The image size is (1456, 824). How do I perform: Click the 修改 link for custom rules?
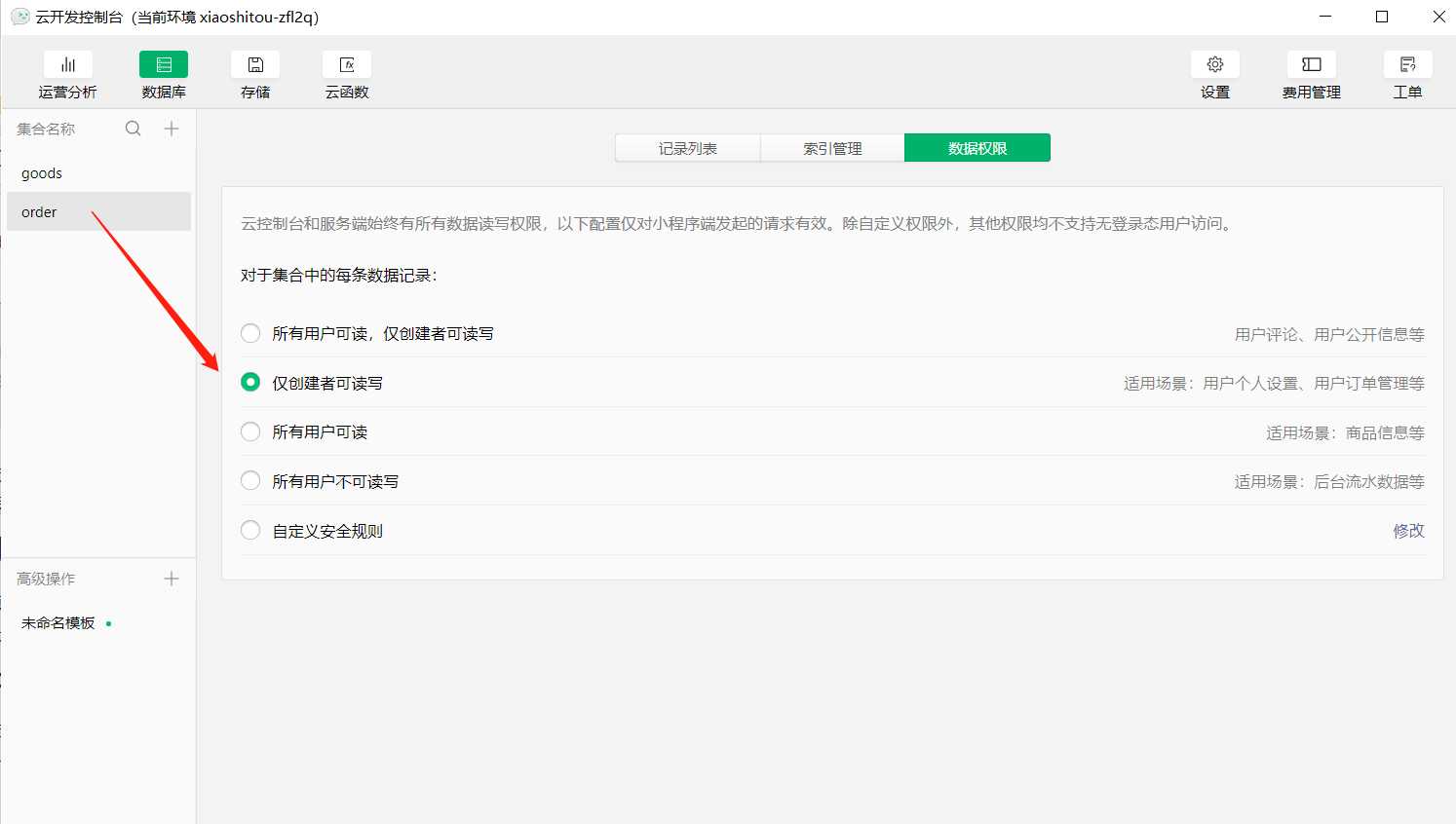(1408, 531)
